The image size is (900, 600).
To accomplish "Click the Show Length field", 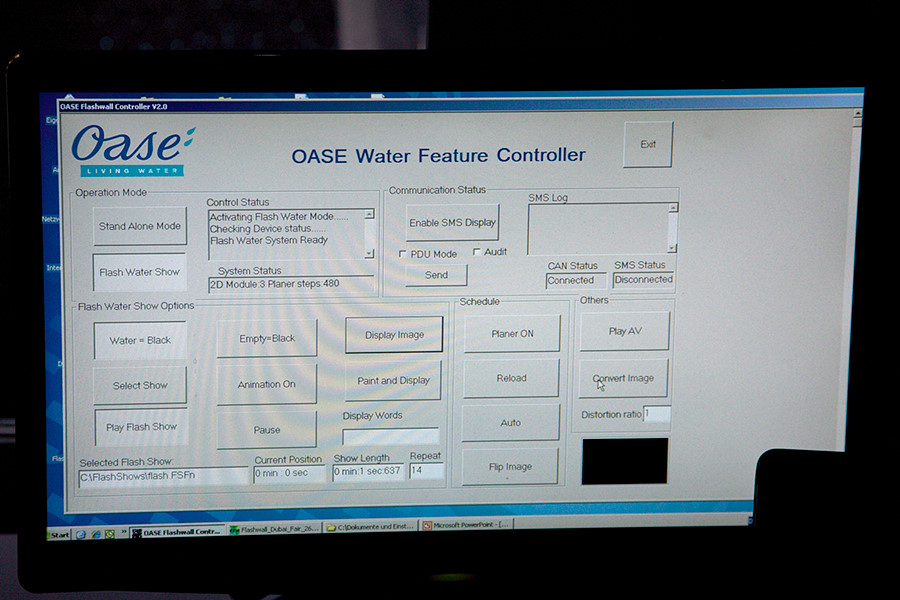I will (x=367, y=471).
